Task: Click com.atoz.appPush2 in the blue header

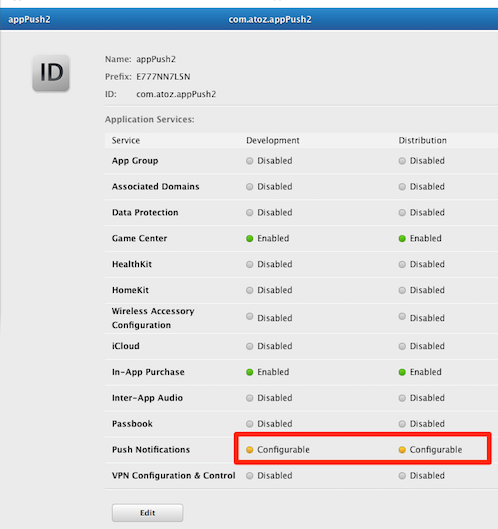Action: (270, 19)
